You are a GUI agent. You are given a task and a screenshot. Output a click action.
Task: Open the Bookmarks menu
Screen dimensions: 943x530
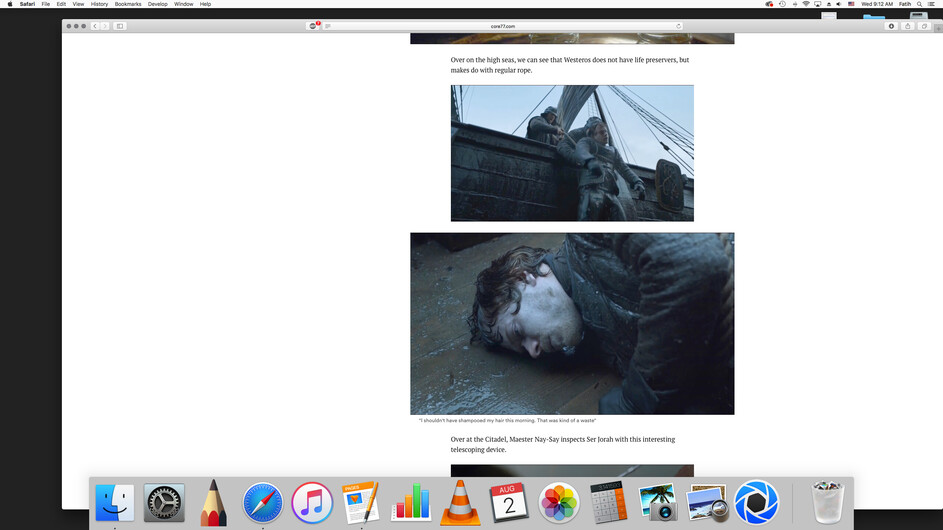128,4
